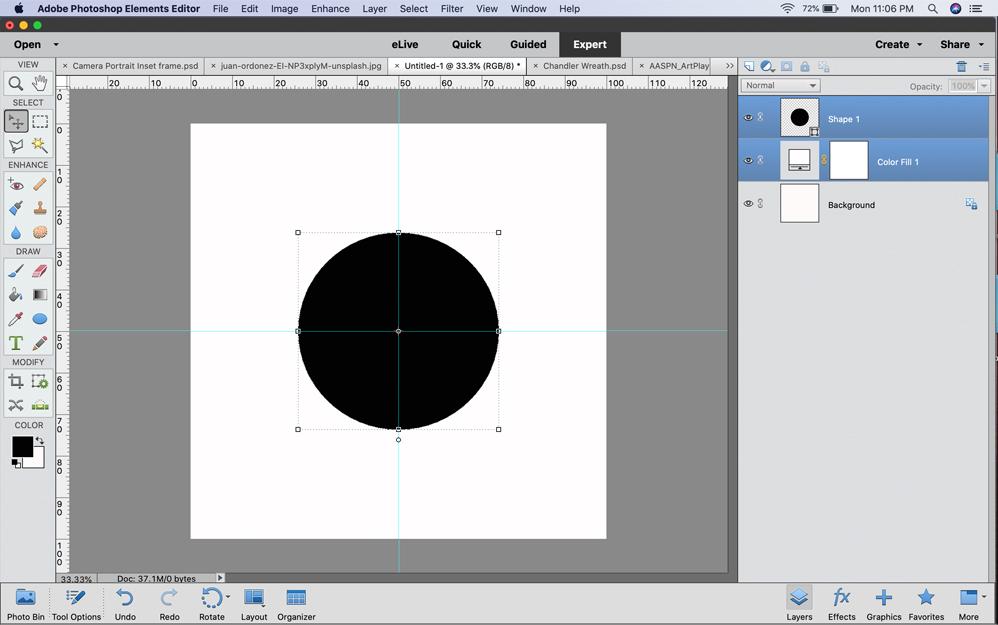Select the Eraser tool
The width and height of the screenshot is (998, 625).
(x=40, y=271)
